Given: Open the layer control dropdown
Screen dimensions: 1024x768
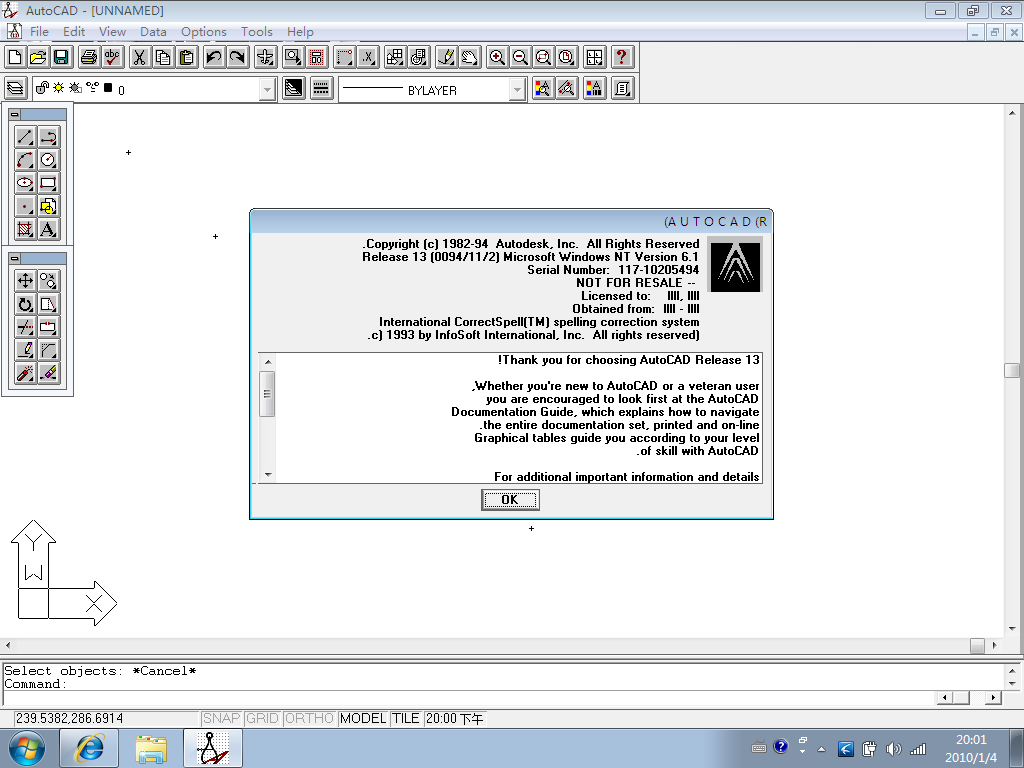Looking at the screenshot, I should coord(267,90).
